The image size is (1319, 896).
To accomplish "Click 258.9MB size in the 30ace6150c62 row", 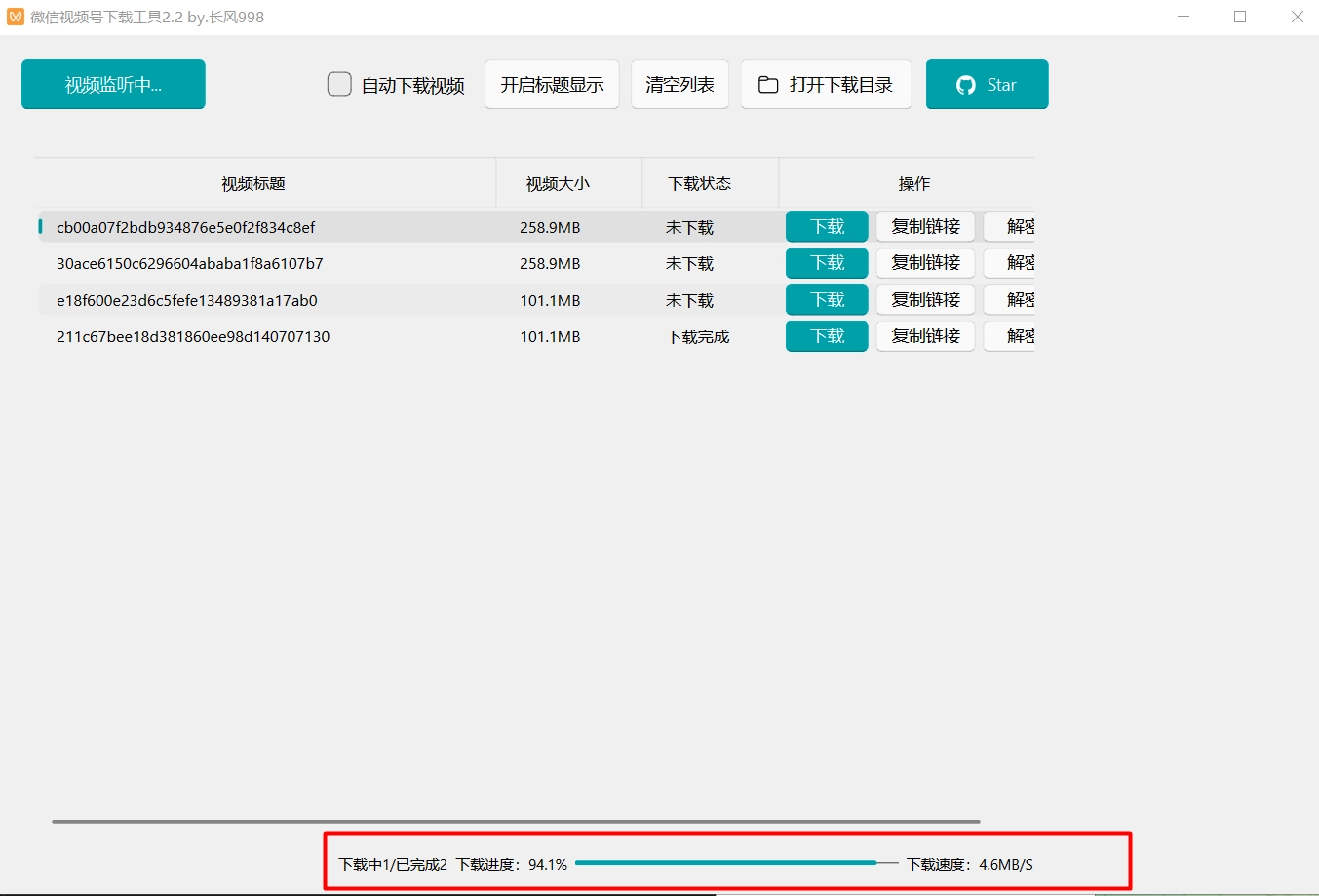I will [x=550, y=264].
